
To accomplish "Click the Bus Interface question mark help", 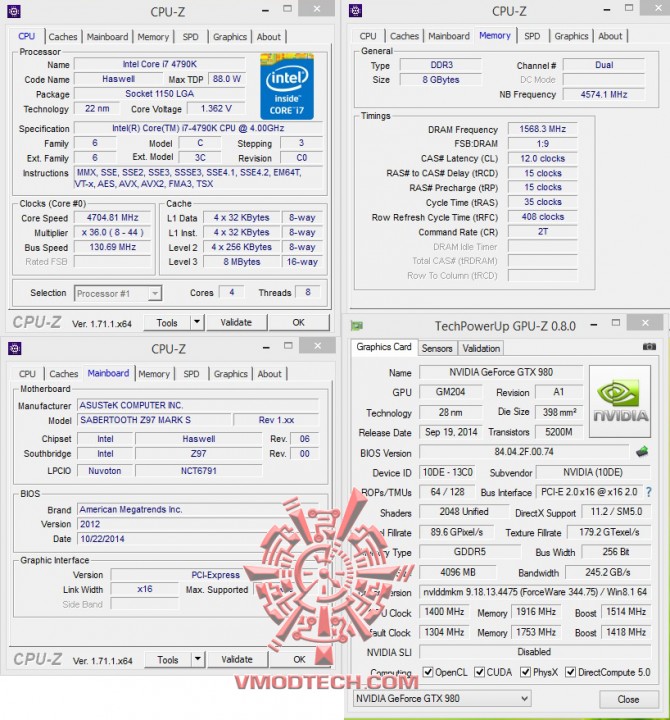I will (x=648, y=492).
